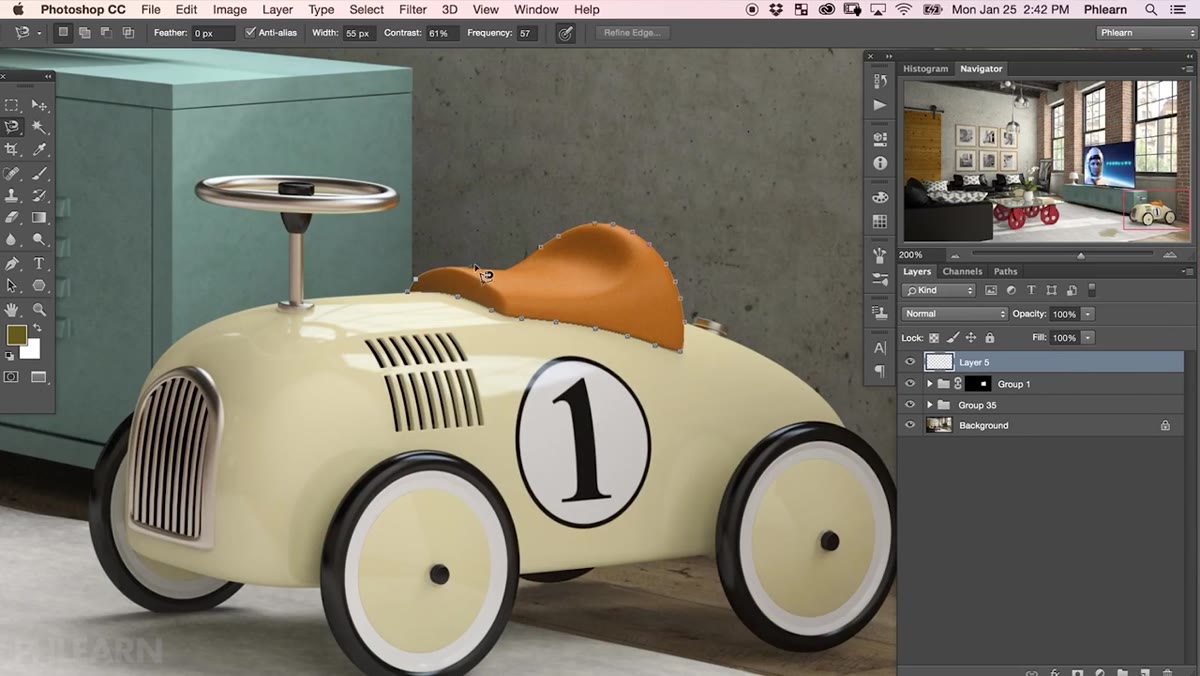Open the Swatches grid panel icon

[x=880, y=221]
